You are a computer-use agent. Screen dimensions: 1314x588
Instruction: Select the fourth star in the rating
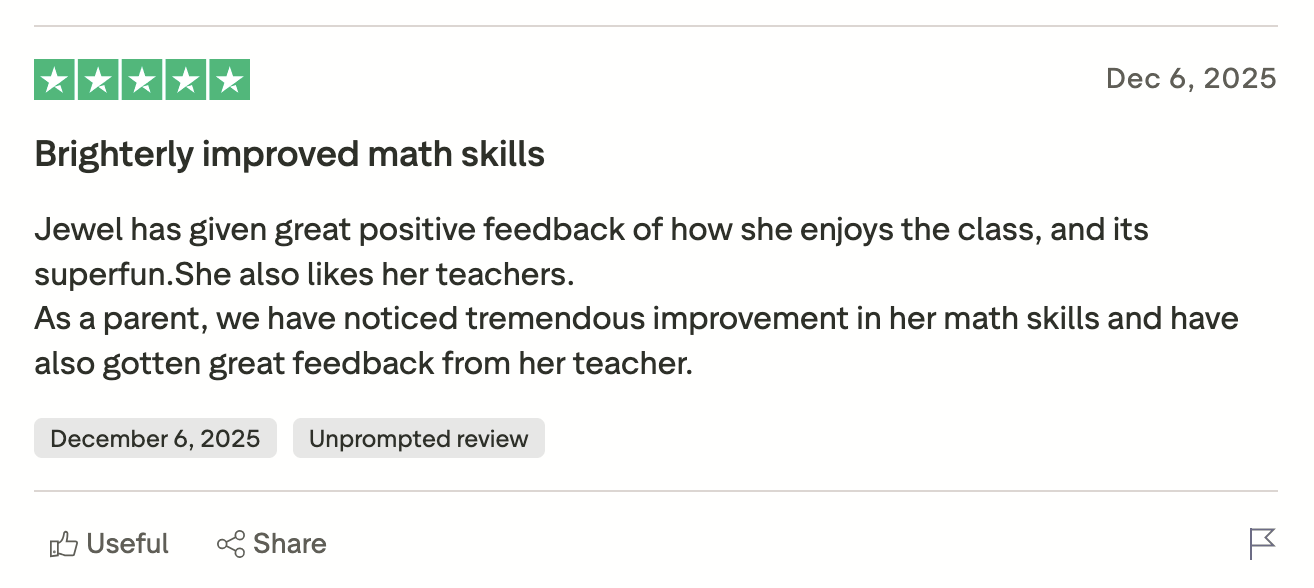pos(186,80)
